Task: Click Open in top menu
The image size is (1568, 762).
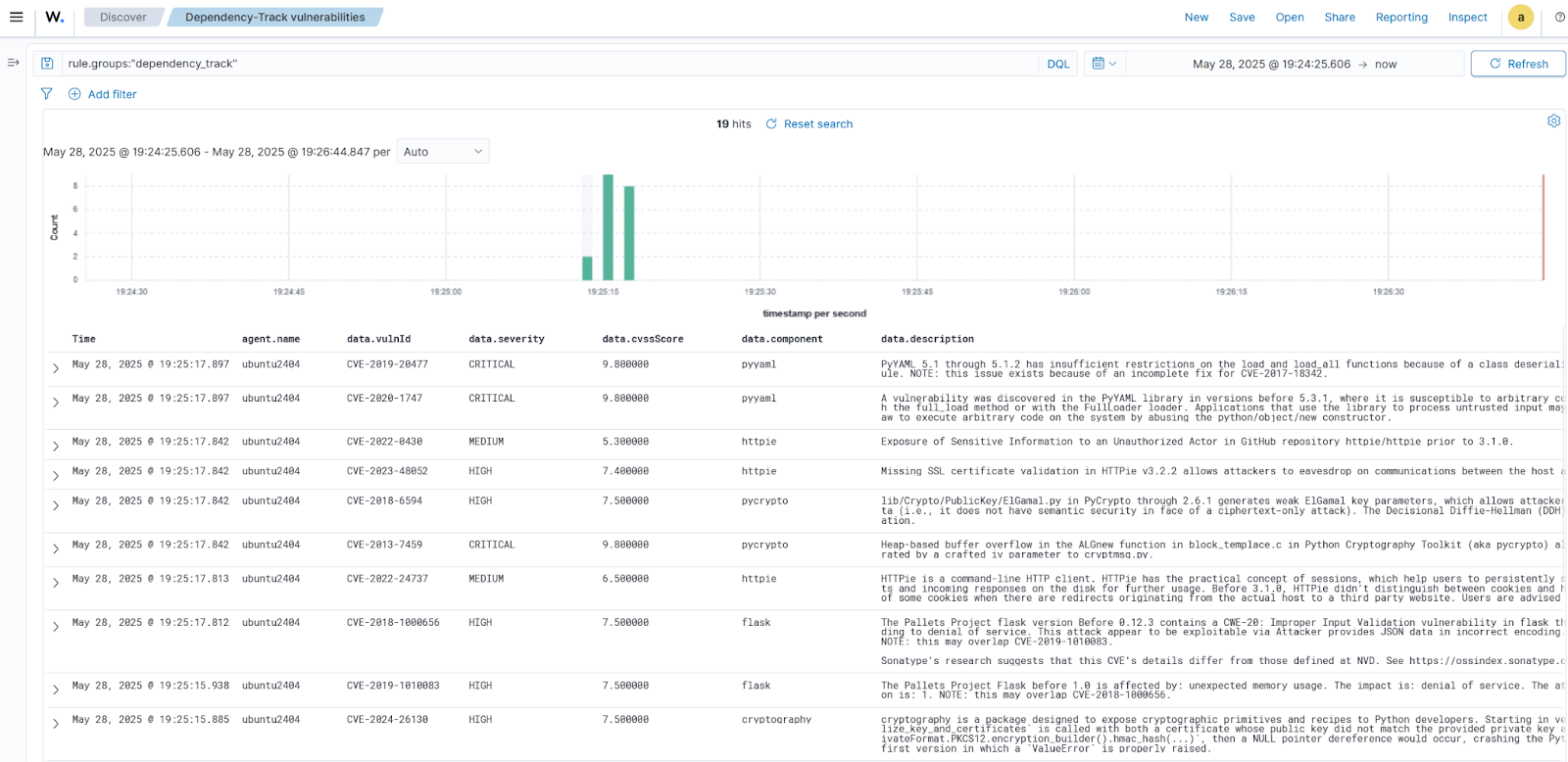Action: click(x=1290, y=18)
